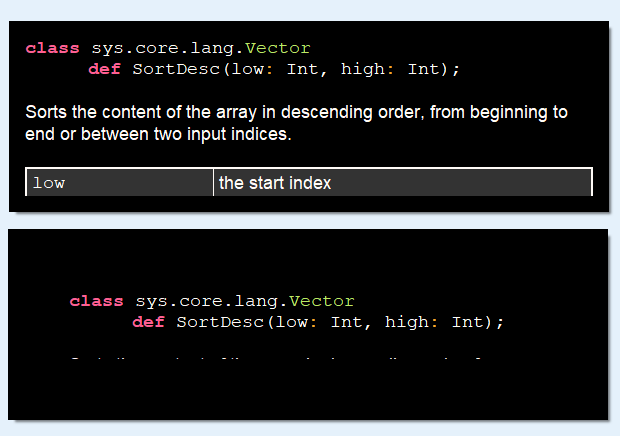The width and height of the screenshot is (620, 436).
Task: Click the pink class keyword in bottom panel
Action: [x=97, y=301]
